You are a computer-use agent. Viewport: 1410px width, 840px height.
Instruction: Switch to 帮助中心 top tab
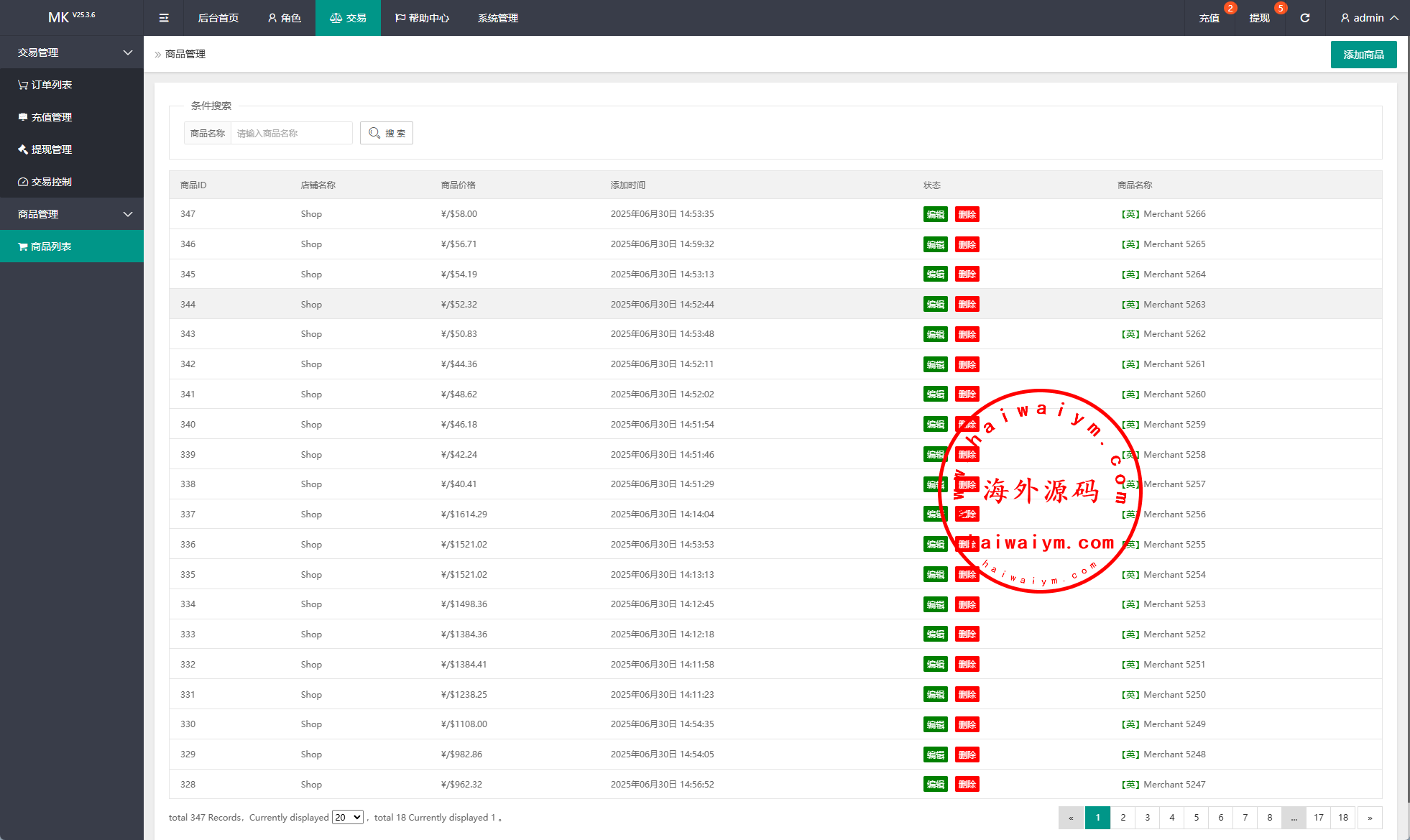[422, 18]
